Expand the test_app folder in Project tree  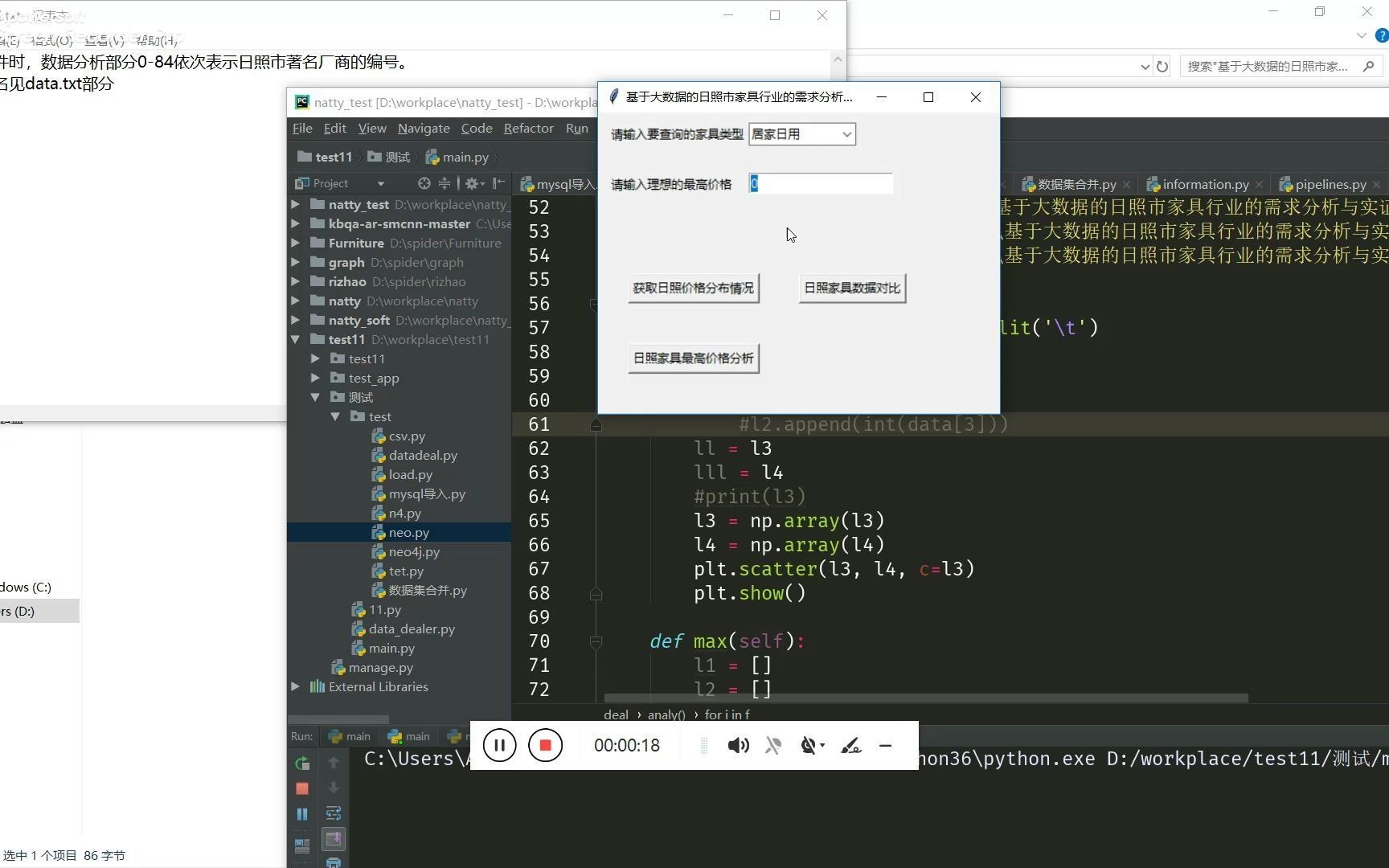click(x=315, y=378)
